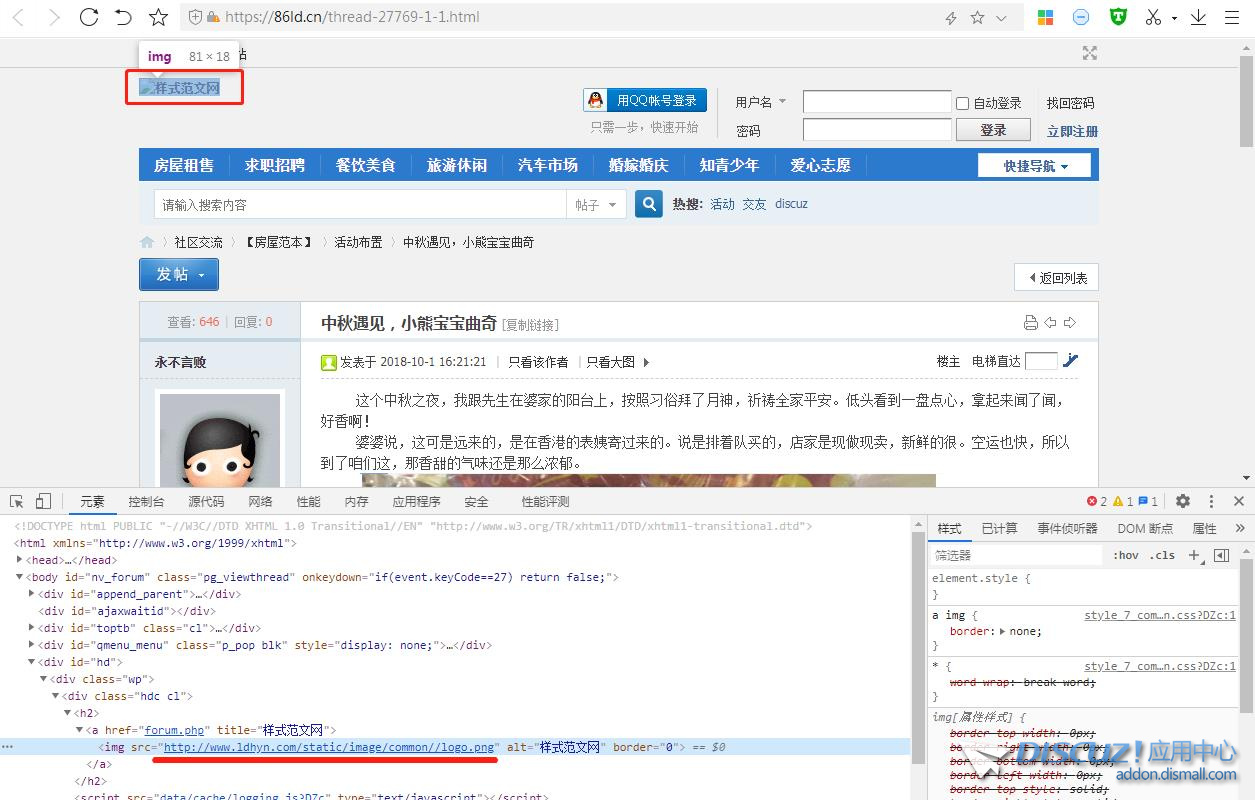Viewport: 1255px width, 800px height.
Task: Click the undo-close-tab arrow icon
Action: [x=123, y=17]
